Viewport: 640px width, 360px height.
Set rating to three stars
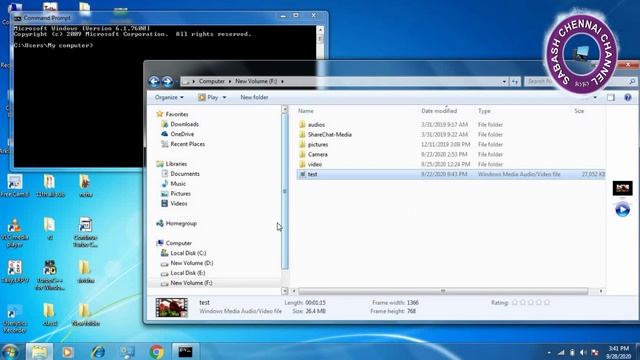531,302
